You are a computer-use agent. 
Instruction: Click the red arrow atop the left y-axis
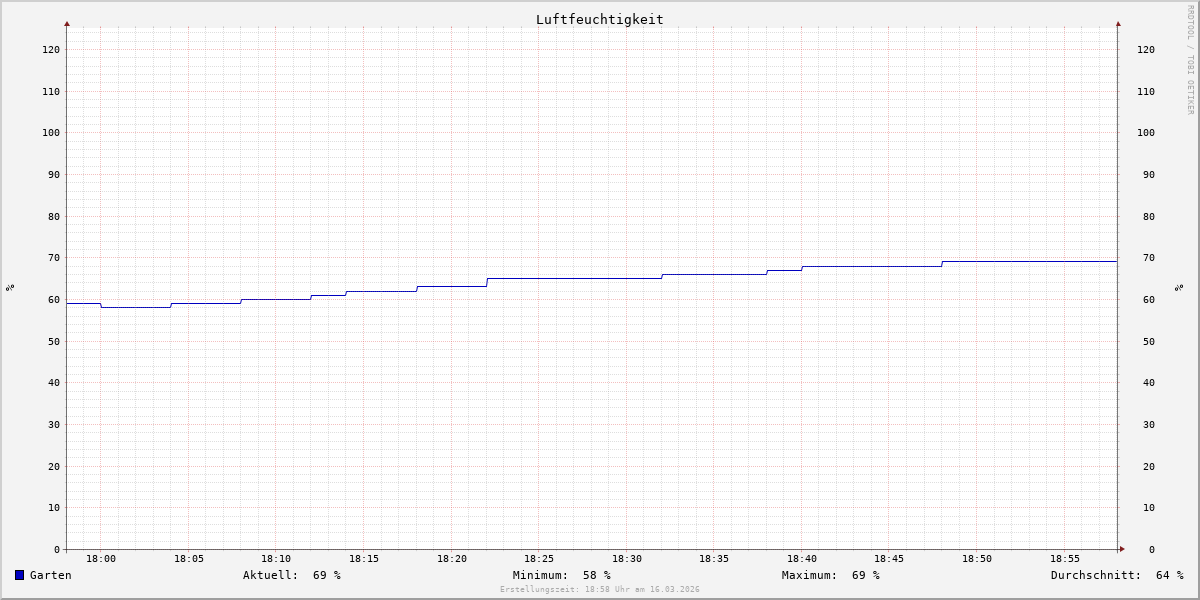coord(67,23)
